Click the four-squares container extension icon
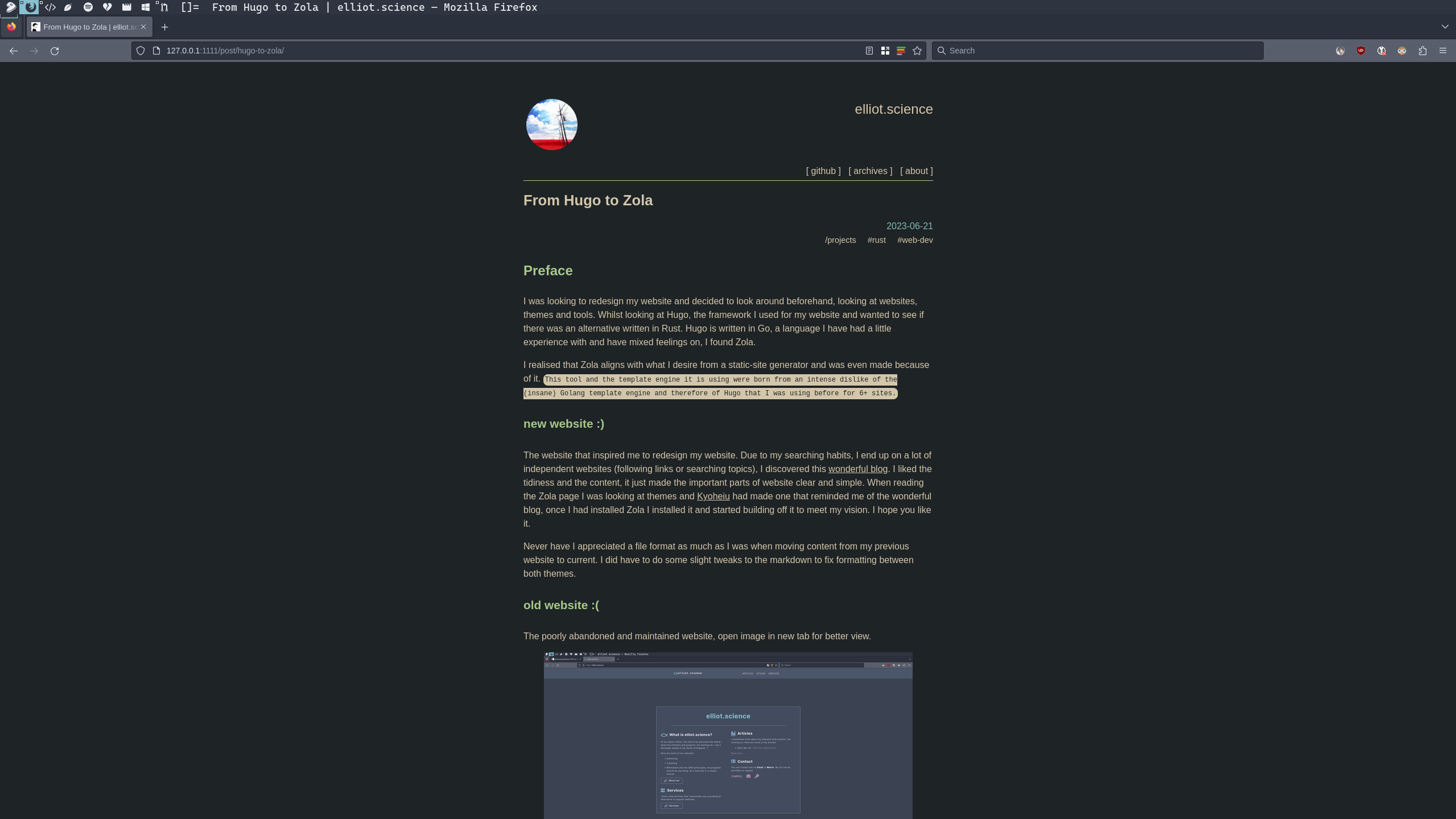 click(885, 51)
